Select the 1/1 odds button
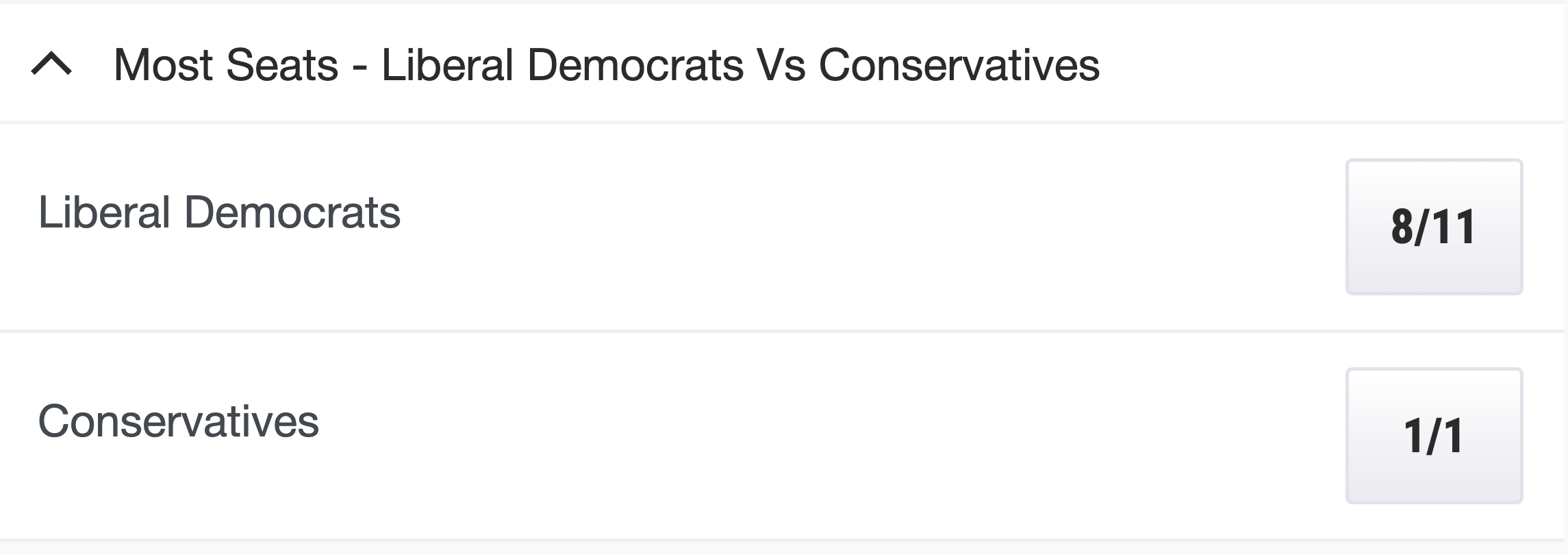The height and width of the screenshot is (555, 1568). point(1434,436)
